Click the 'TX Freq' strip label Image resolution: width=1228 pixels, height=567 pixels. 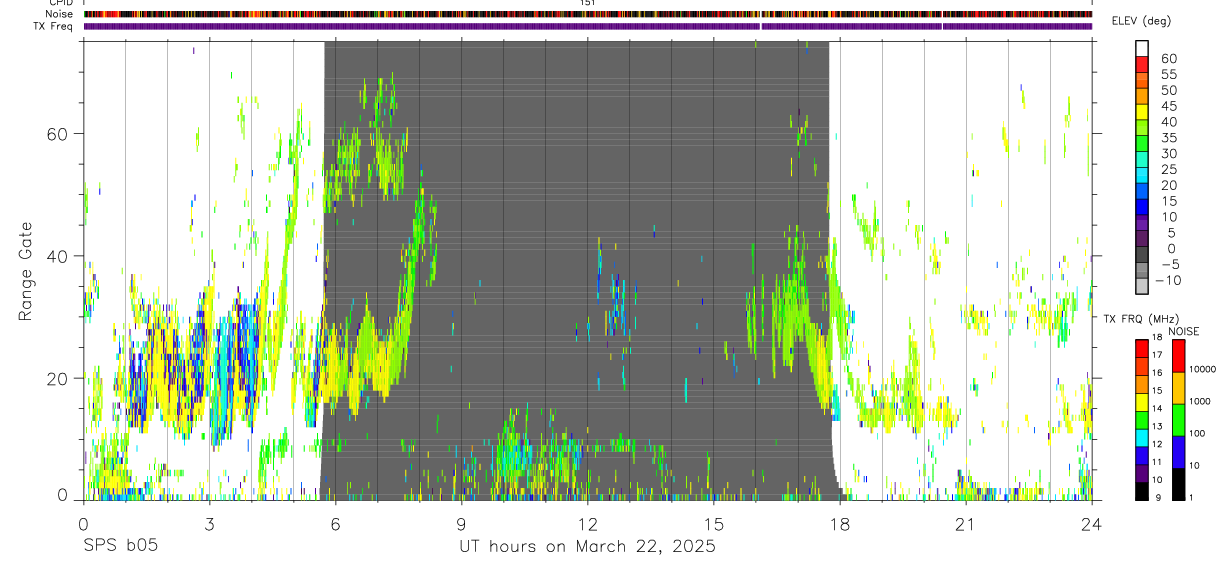pos(55,26)
